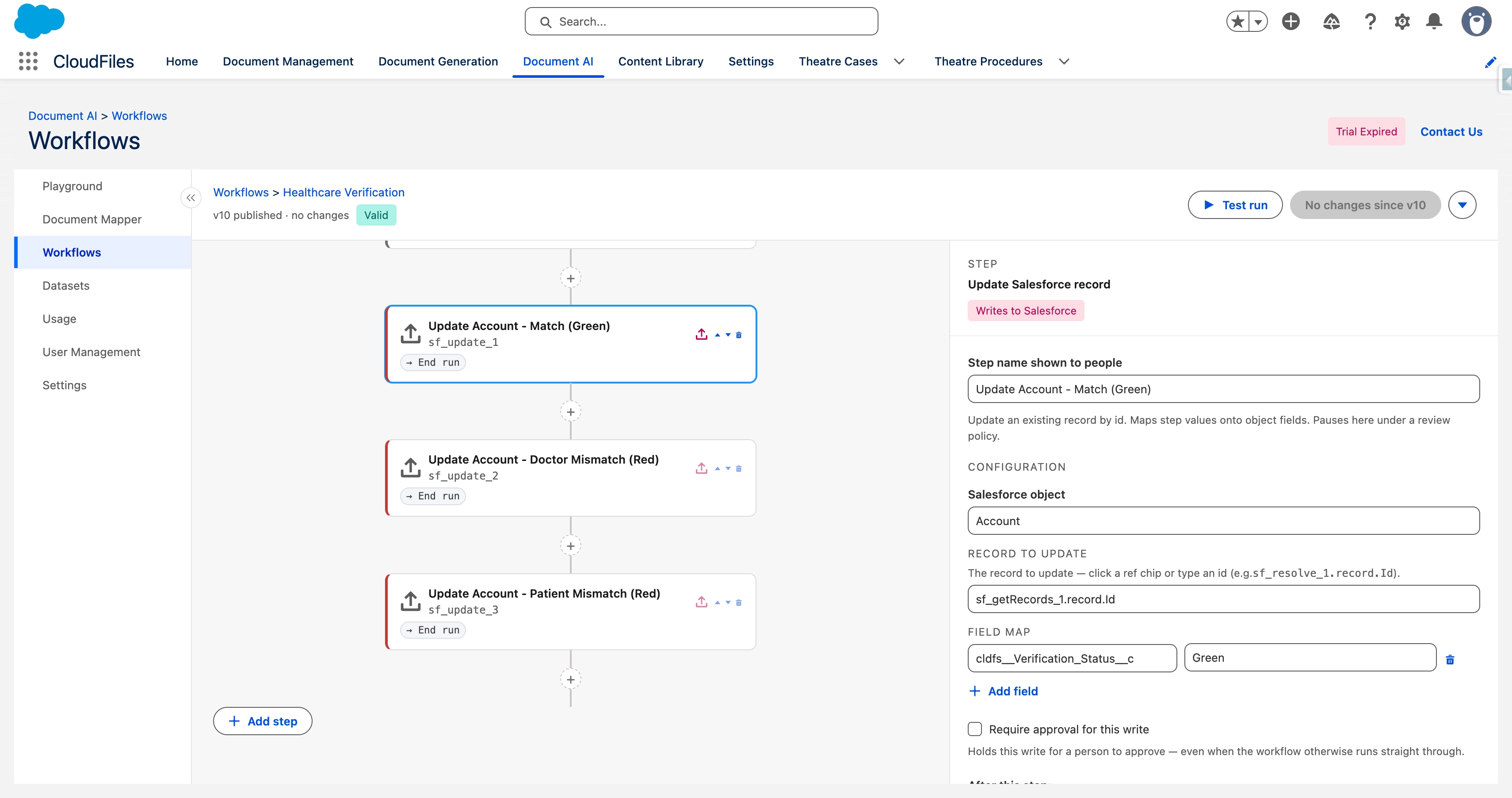Viewport: 1512px width, 798px height.
Task: Expand the Theatre Cases tab chevron
Action: coord(899,61)
